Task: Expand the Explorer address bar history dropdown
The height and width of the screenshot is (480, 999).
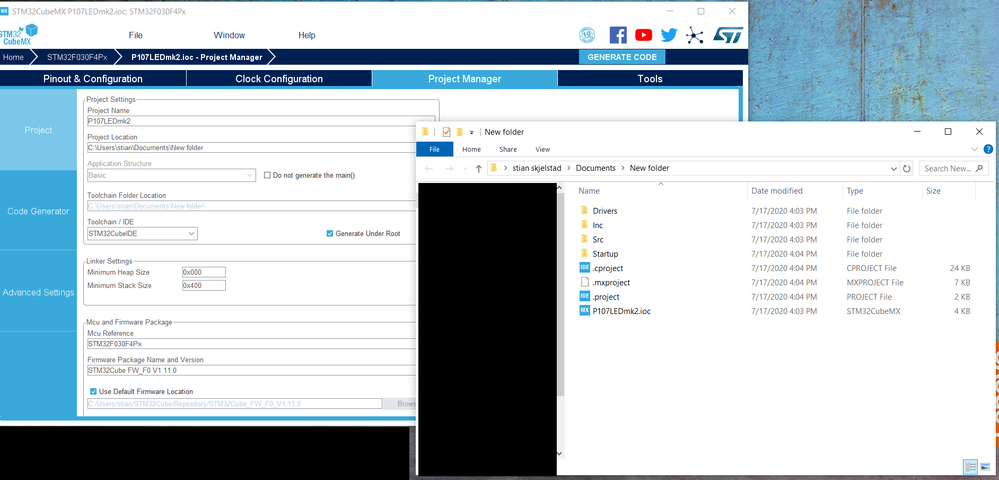Action: tap(894, 168)
